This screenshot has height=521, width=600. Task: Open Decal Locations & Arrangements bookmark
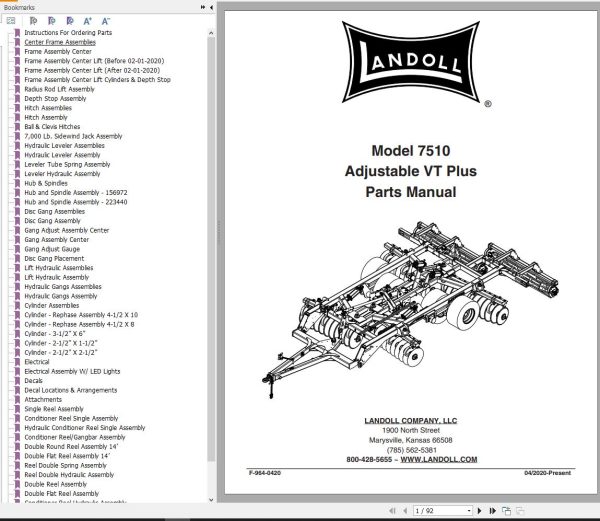[x=70, y=390]
